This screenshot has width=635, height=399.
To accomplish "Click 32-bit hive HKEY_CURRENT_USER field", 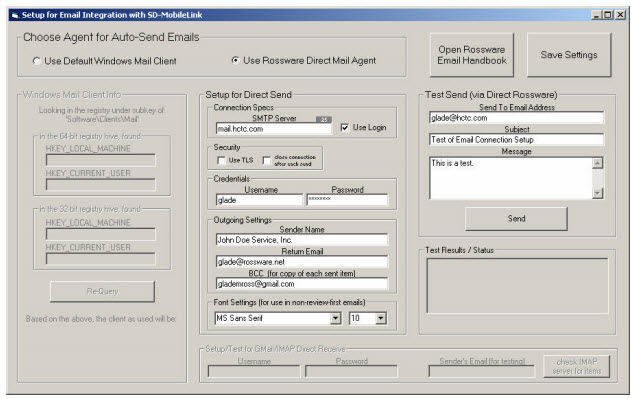I will [100, 259].
